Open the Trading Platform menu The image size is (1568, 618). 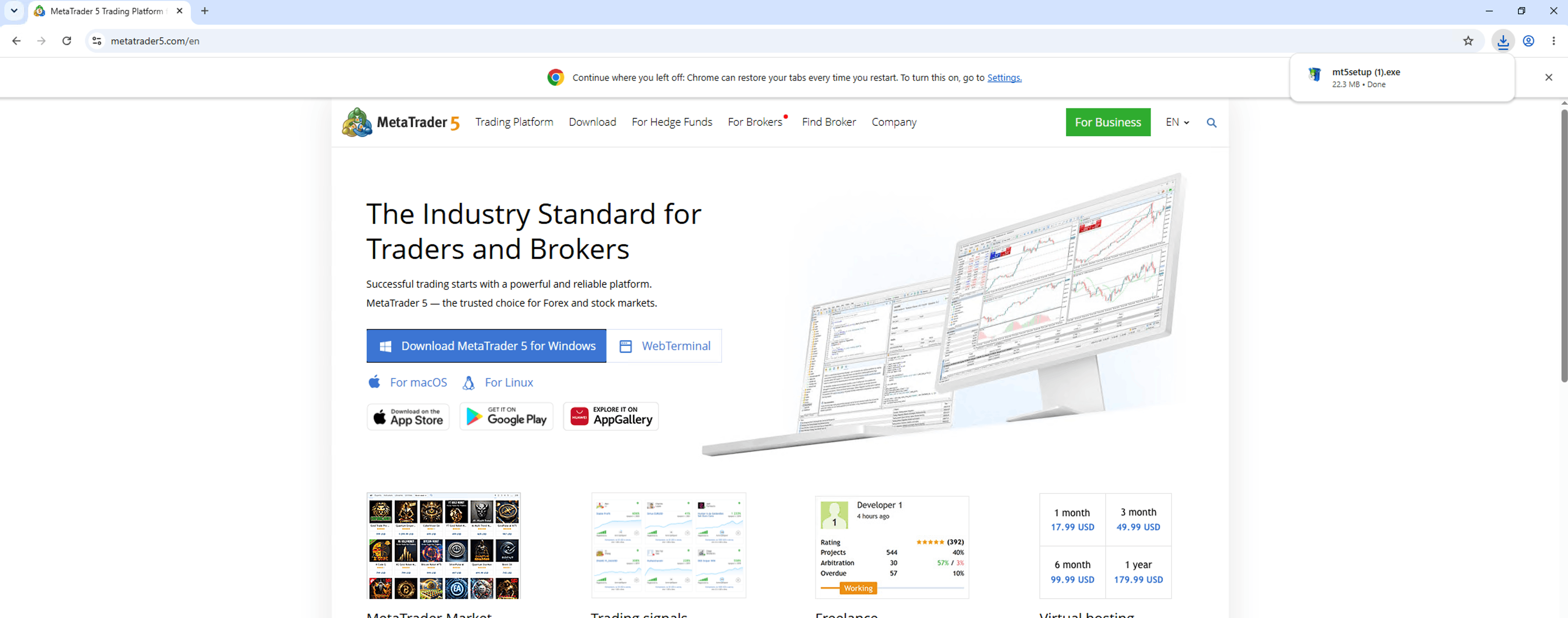(514, 122)
